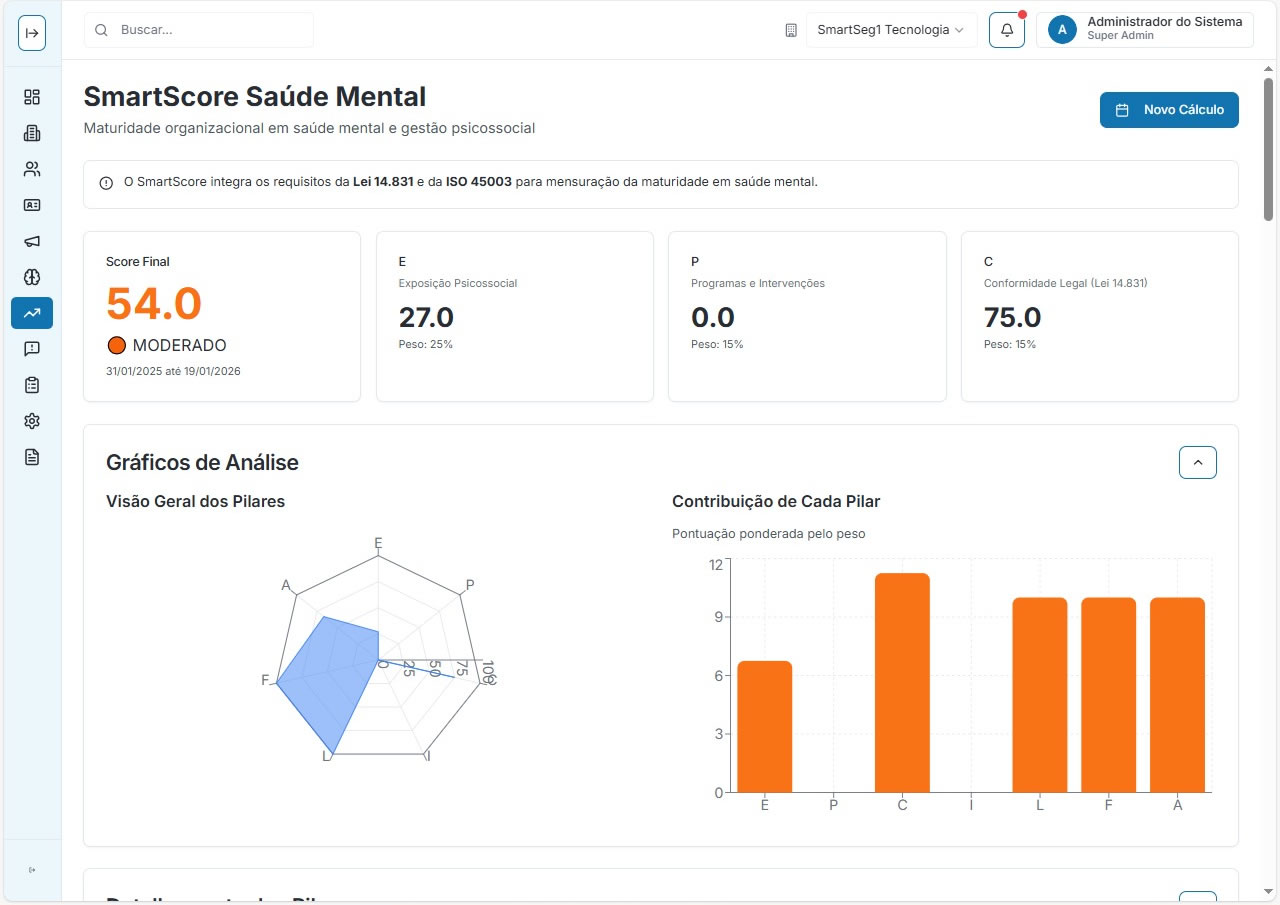Click the notification bell with red dot
1280x905 pixels.
(1007, 29)
